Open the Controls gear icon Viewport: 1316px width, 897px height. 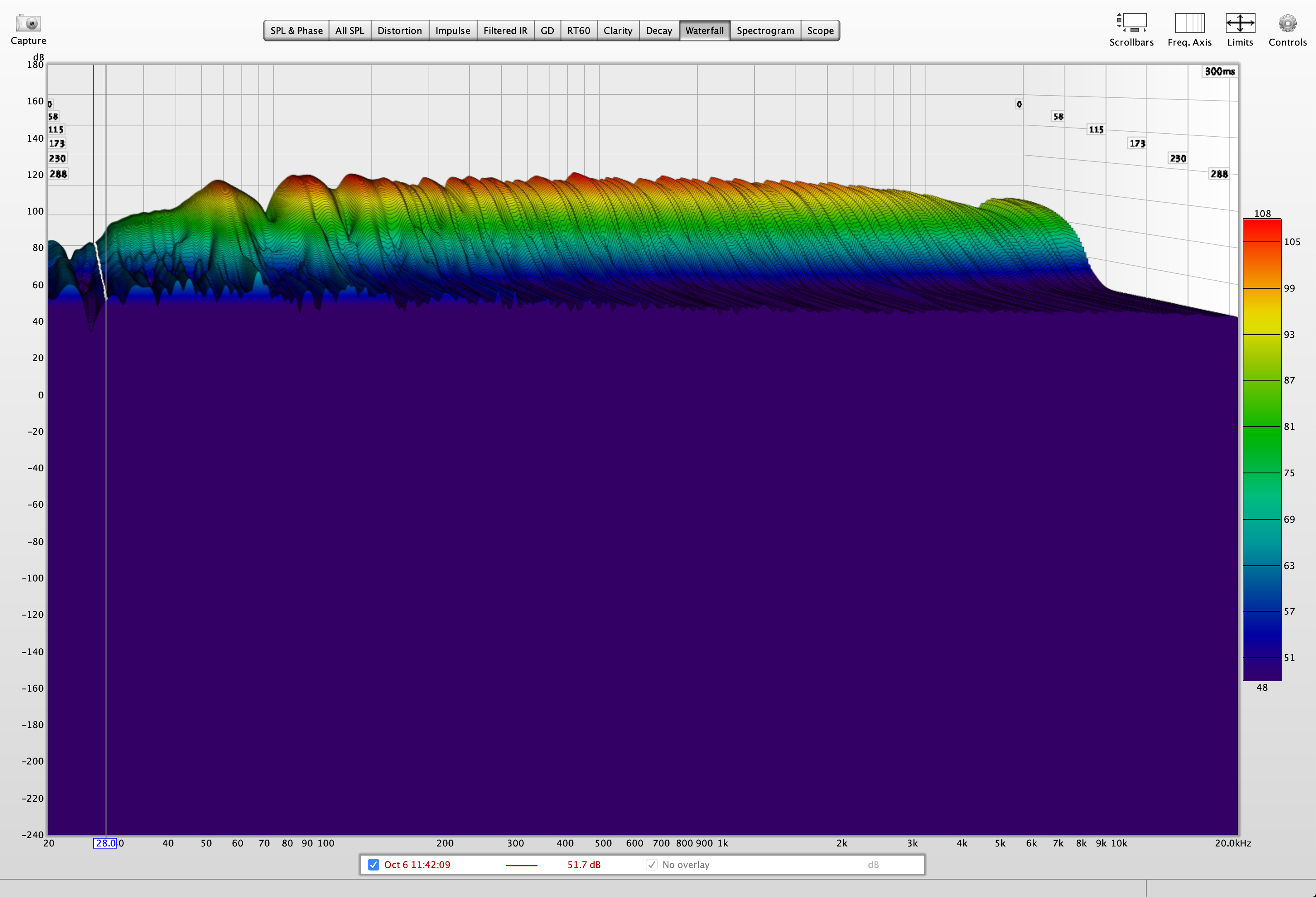tap(1287, 23)
